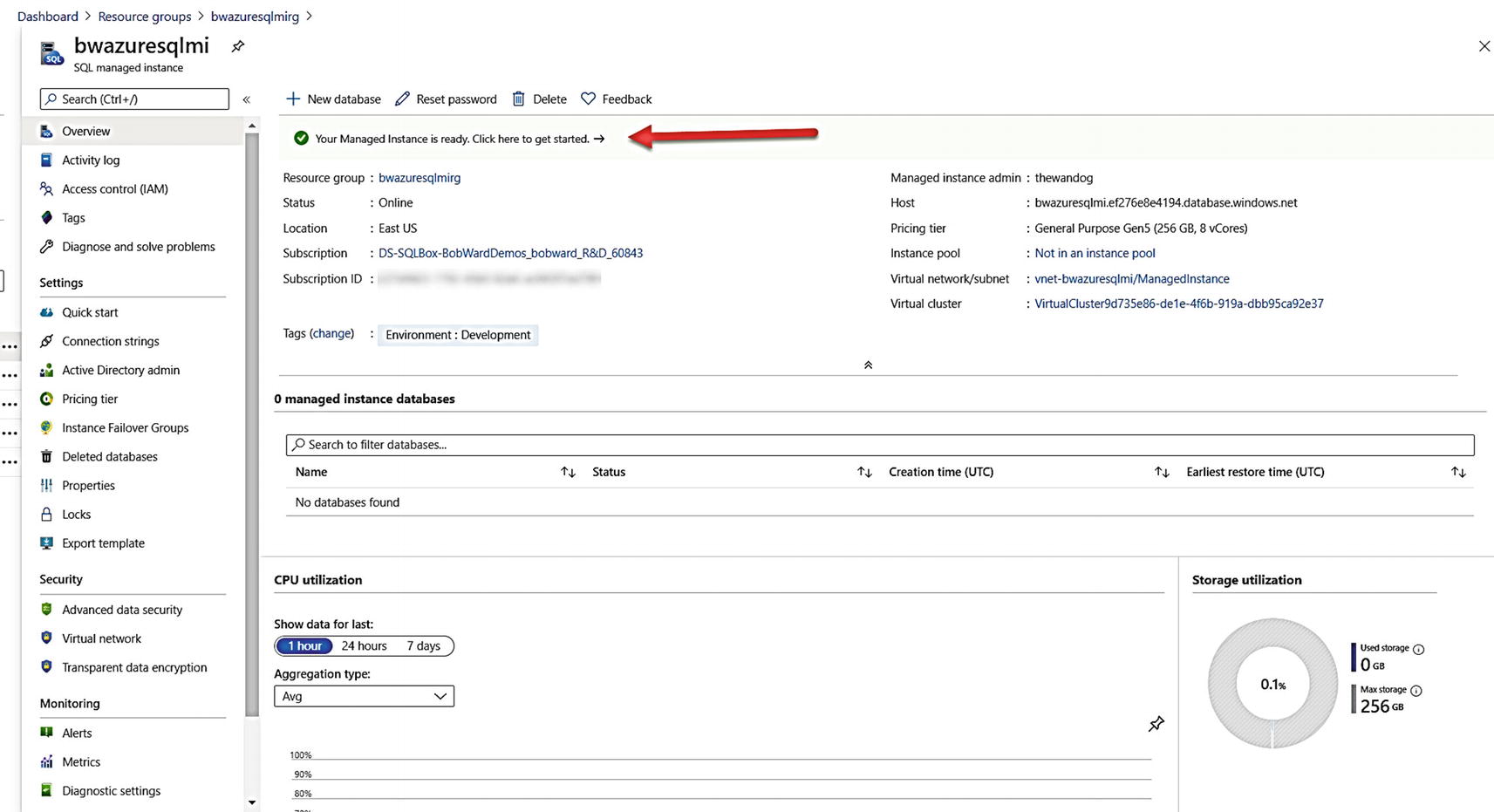Image resolution: width=1494 pixels, height=812 pixels.
Task: Open the Aggregation type Avg dropdown
Action: tap(364, 696)
